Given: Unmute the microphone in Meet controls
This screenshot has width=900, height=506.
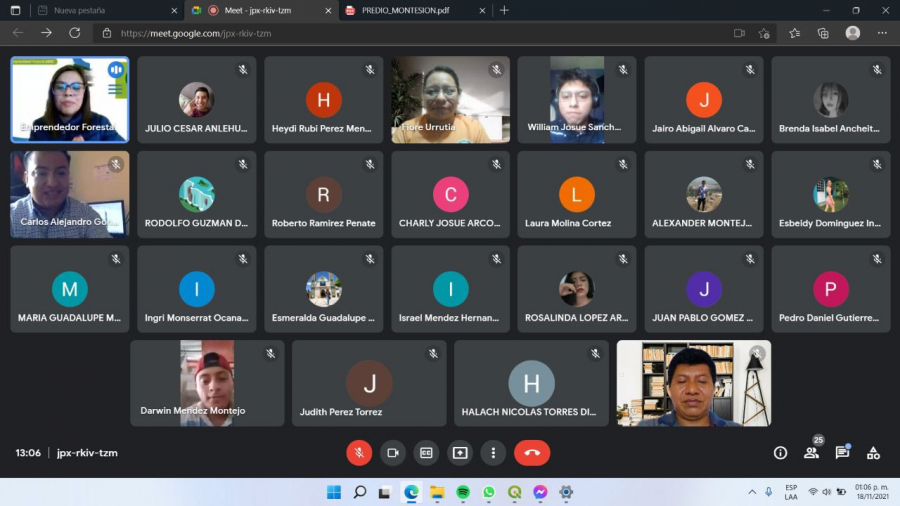Looking at the screenshot, I should (359, 453).
